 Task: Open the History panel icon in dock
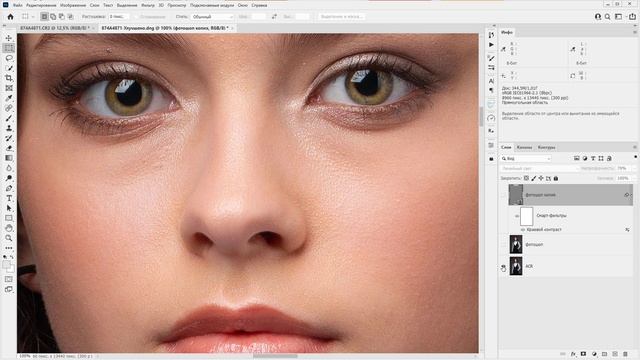(x=491, y=35)
